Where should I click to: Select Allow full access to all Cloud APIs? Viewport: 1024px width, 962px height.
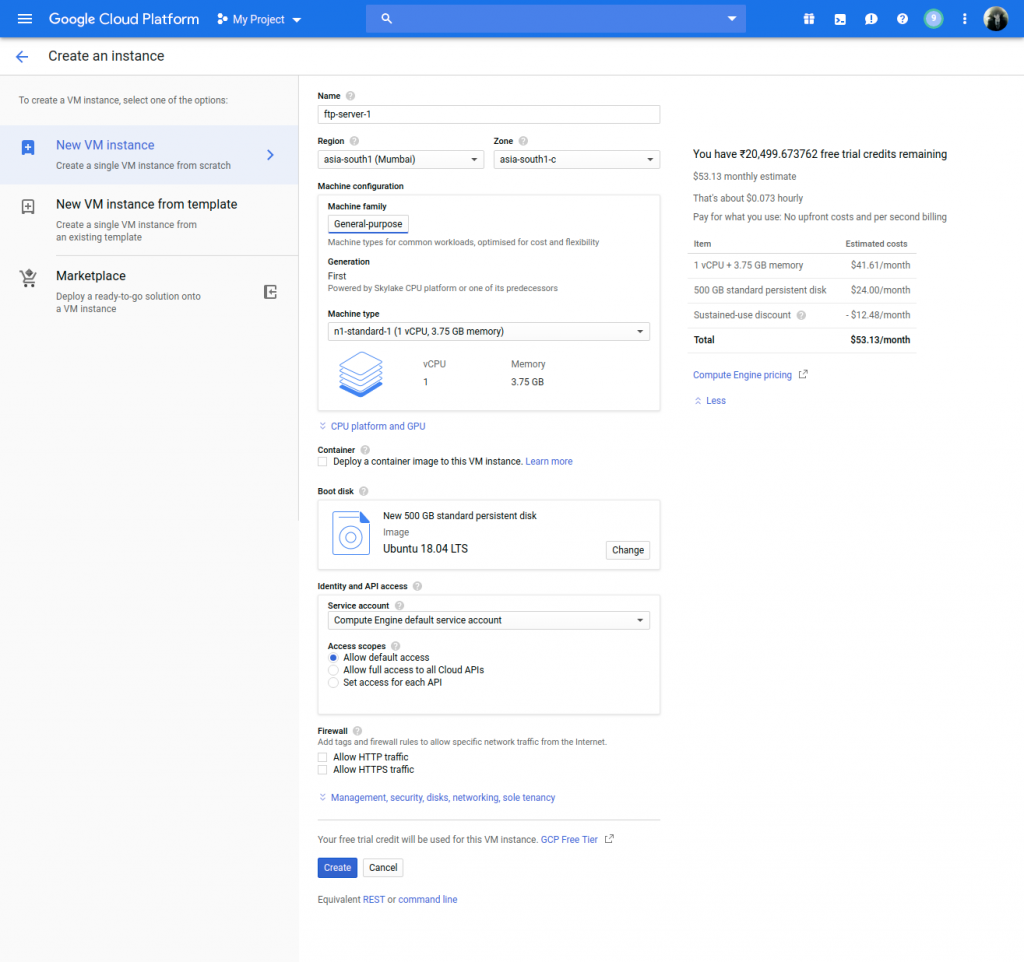(334, 670)
